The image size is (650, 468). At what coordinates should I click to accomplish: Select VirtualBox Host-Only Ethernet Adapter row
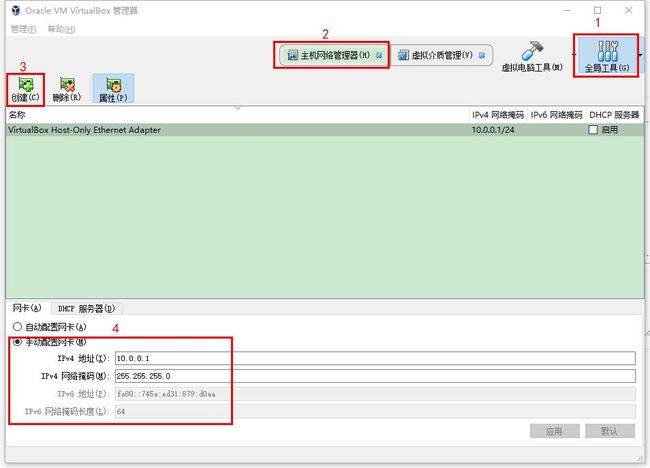325,130
